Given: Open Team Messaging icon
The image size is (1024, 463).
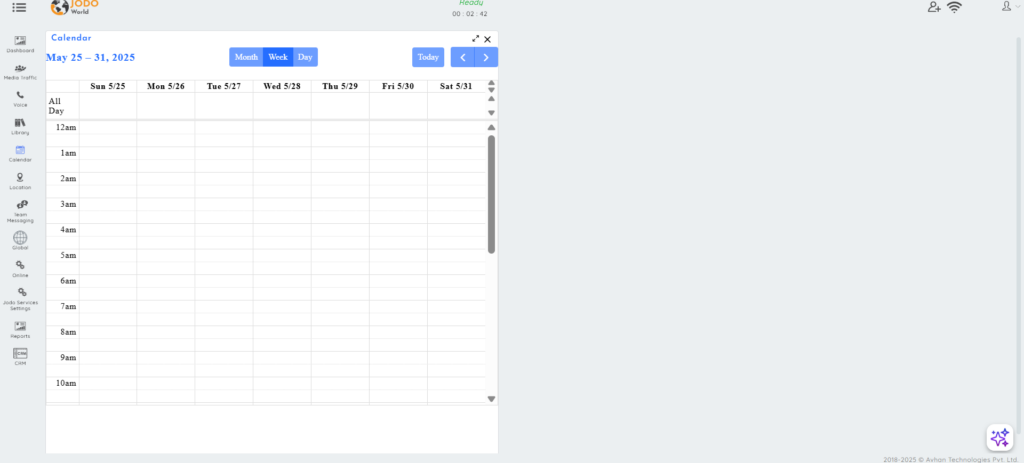Looking at the screenshot, I should click(x=22, y=204).
